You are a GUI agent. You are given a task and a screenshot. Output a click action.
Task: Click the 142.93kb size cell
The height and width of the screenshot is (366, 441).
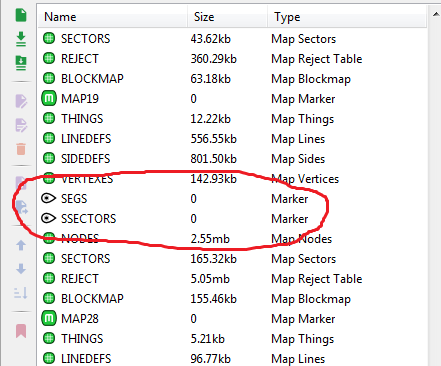tap(214, 179)
